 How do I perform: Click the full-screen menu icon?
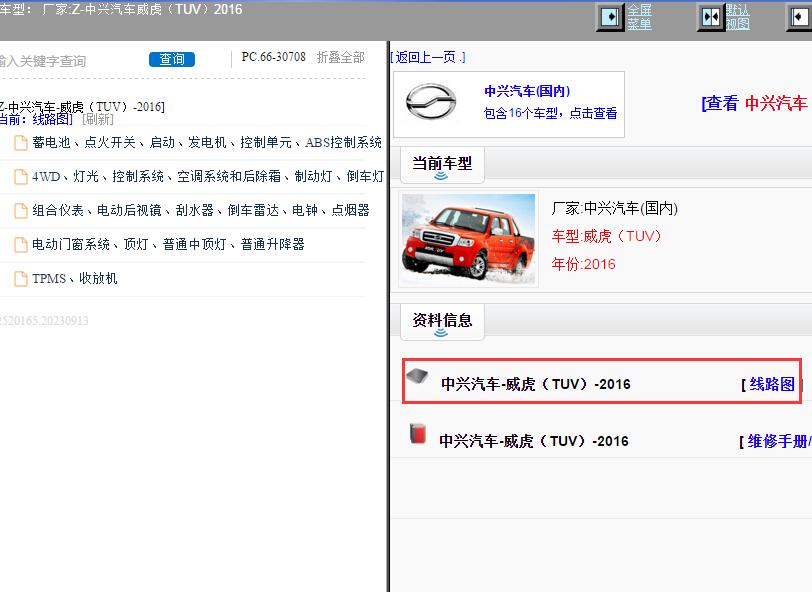[611, 17]
